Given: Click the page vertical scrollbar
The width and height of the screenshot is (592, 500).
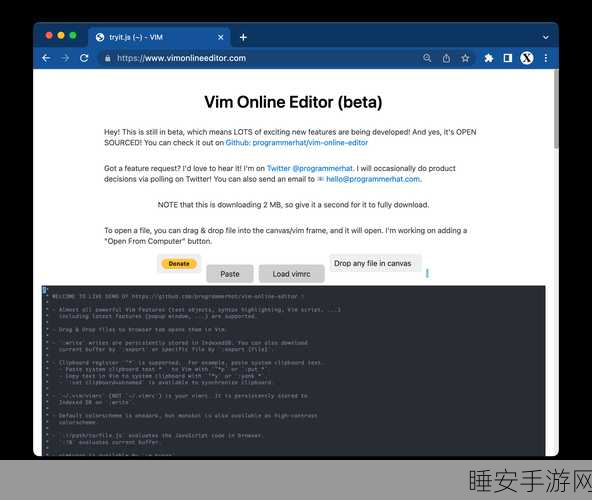Looking at the screenshot, I should coord(556,110).
